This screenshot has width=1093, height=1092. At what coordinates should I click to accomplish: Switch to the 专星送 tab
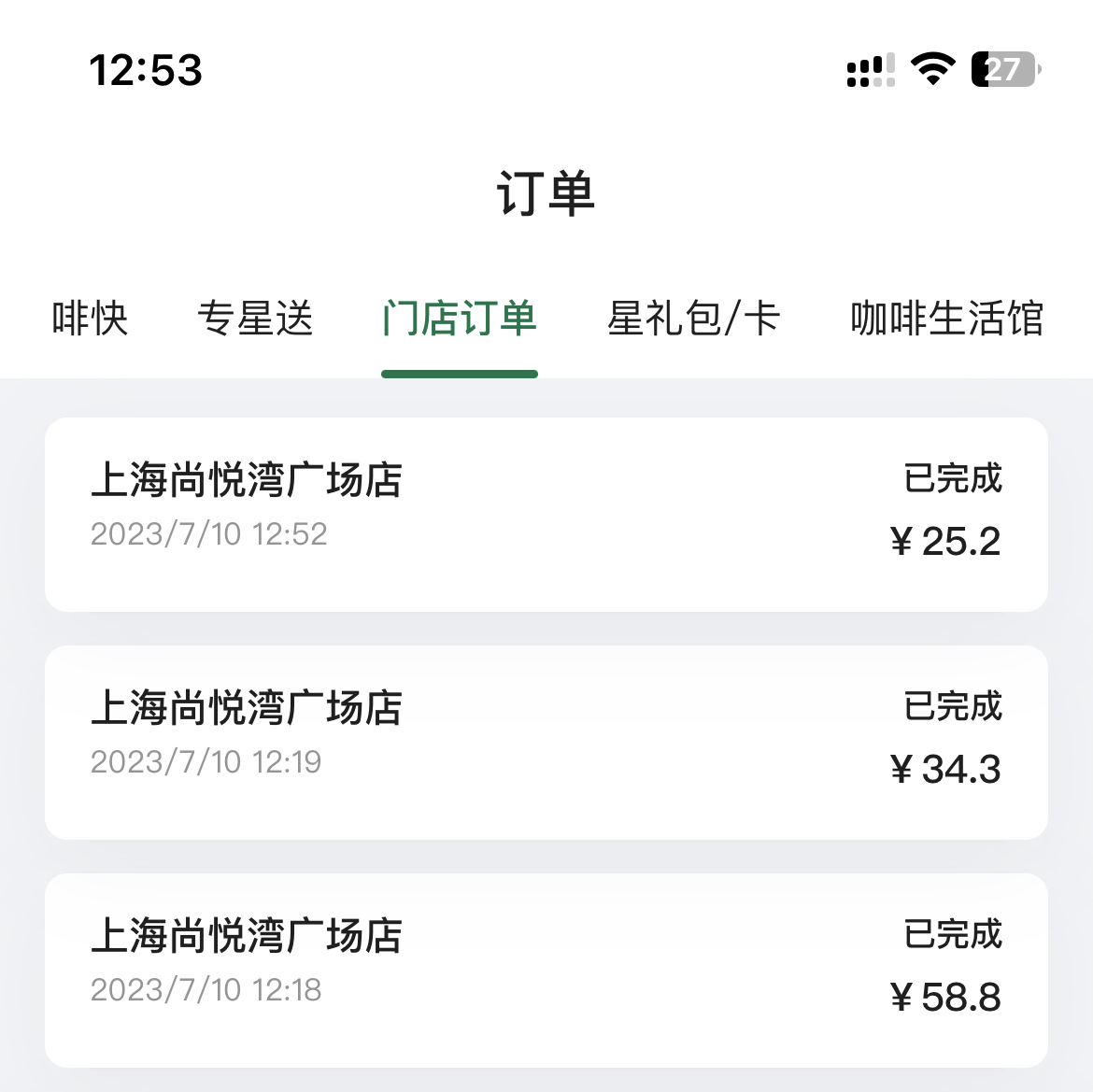point(255,319)
